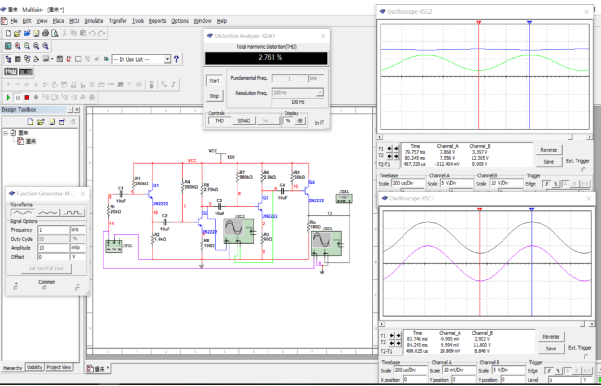The width and height of the screenshot is (601, 386).
Task: Grab red T1 cursor marker in Oscilloscope-XSC2
Action: (478, 23)
